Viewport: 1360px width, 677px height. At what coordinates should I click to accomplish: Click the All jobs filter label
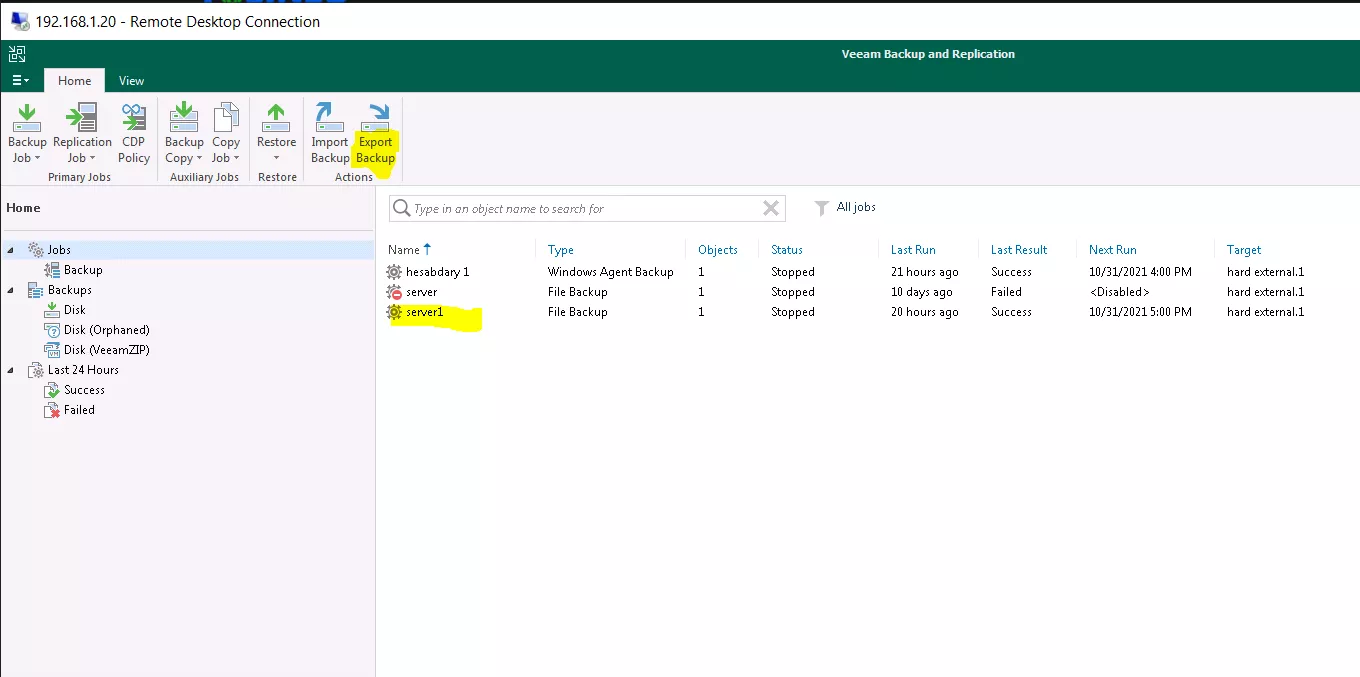856,207
